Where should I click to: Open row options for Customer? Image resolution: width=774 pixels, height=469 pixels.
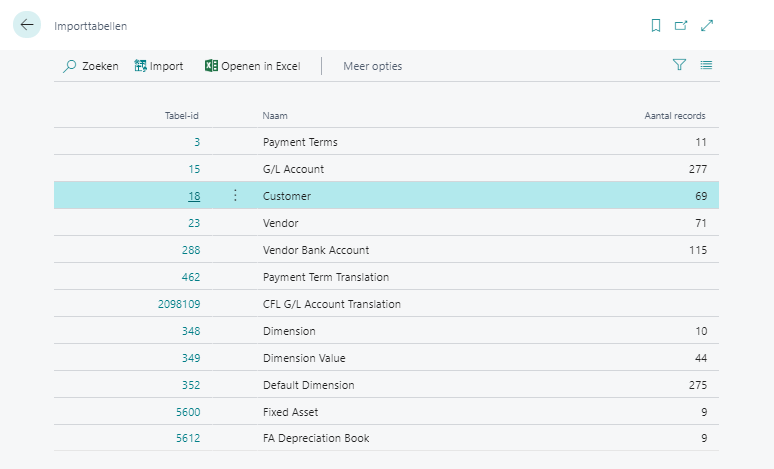(x=235, y=196)
